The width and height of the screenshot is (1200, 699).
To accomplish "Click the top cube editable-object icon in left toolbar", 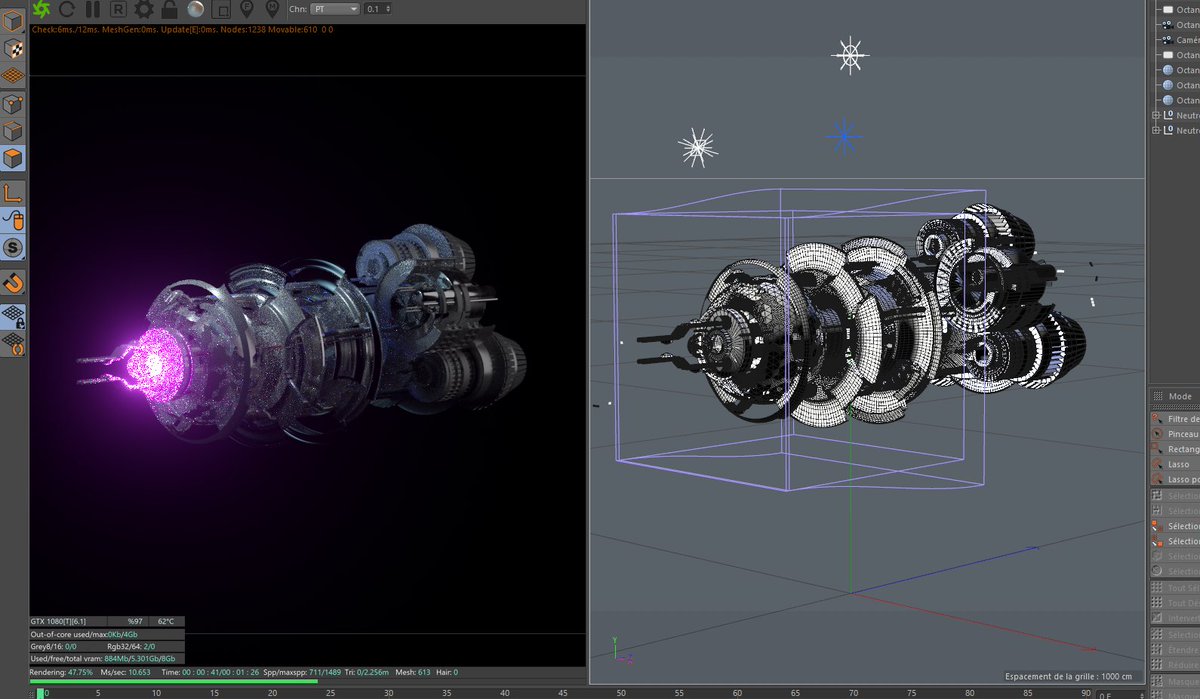I will (14, 21).
